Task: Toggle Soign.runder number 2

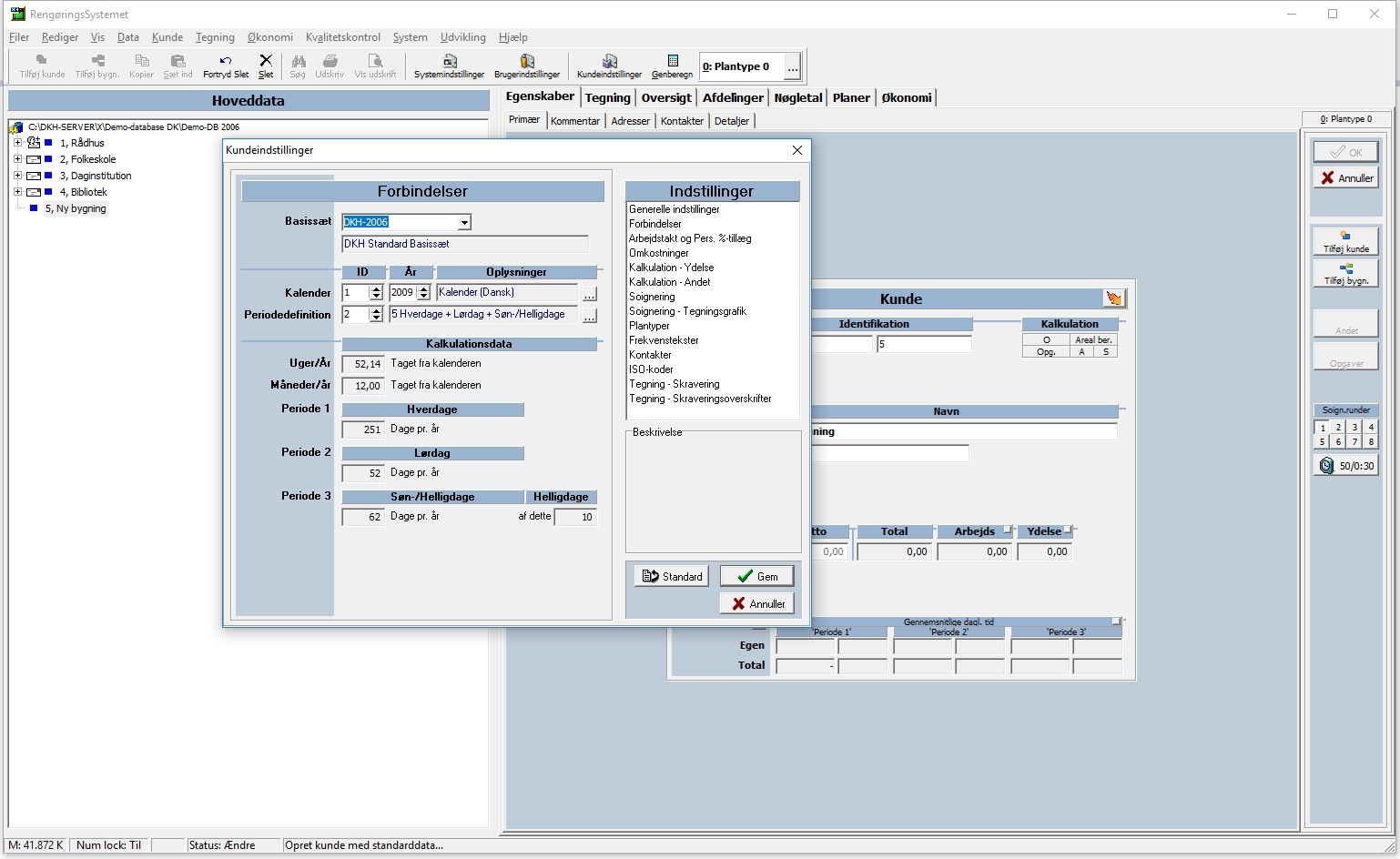Action: 1338,427
